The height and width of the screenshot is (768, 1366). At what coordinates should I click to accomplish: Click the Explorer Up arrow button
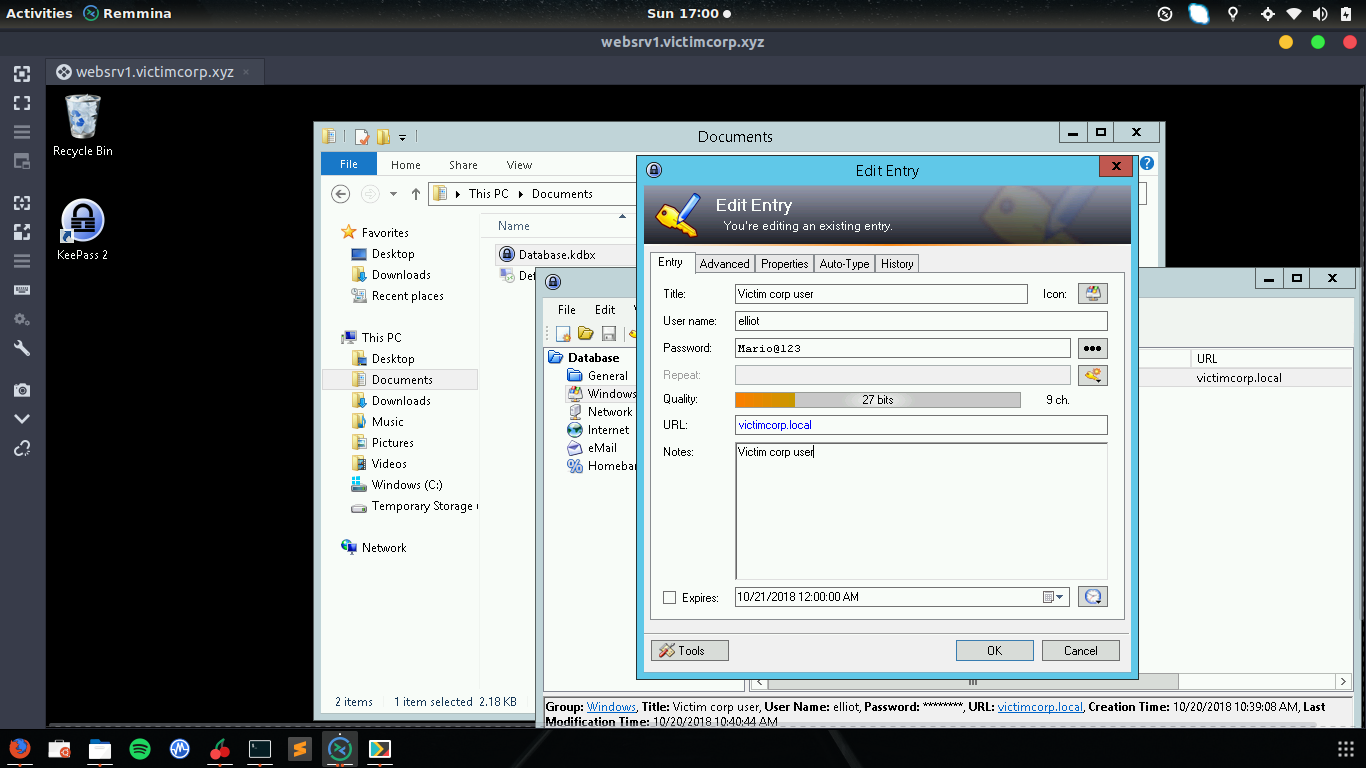[x=415, y=194]
